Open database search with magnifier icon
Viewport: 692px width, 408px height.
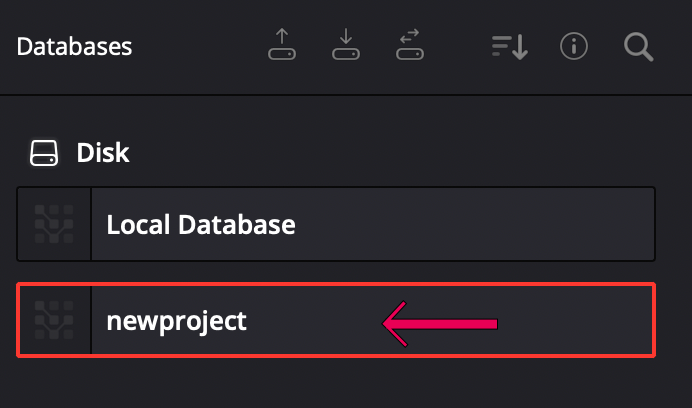tap(639, 47)
